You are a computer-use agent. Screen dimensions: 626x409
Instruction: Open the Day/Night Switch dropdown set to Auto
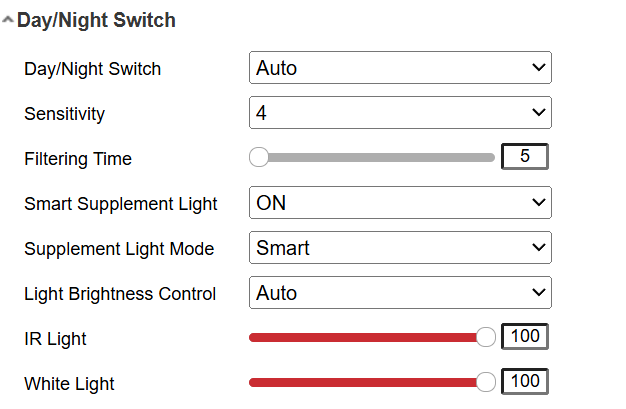(400, 68)
